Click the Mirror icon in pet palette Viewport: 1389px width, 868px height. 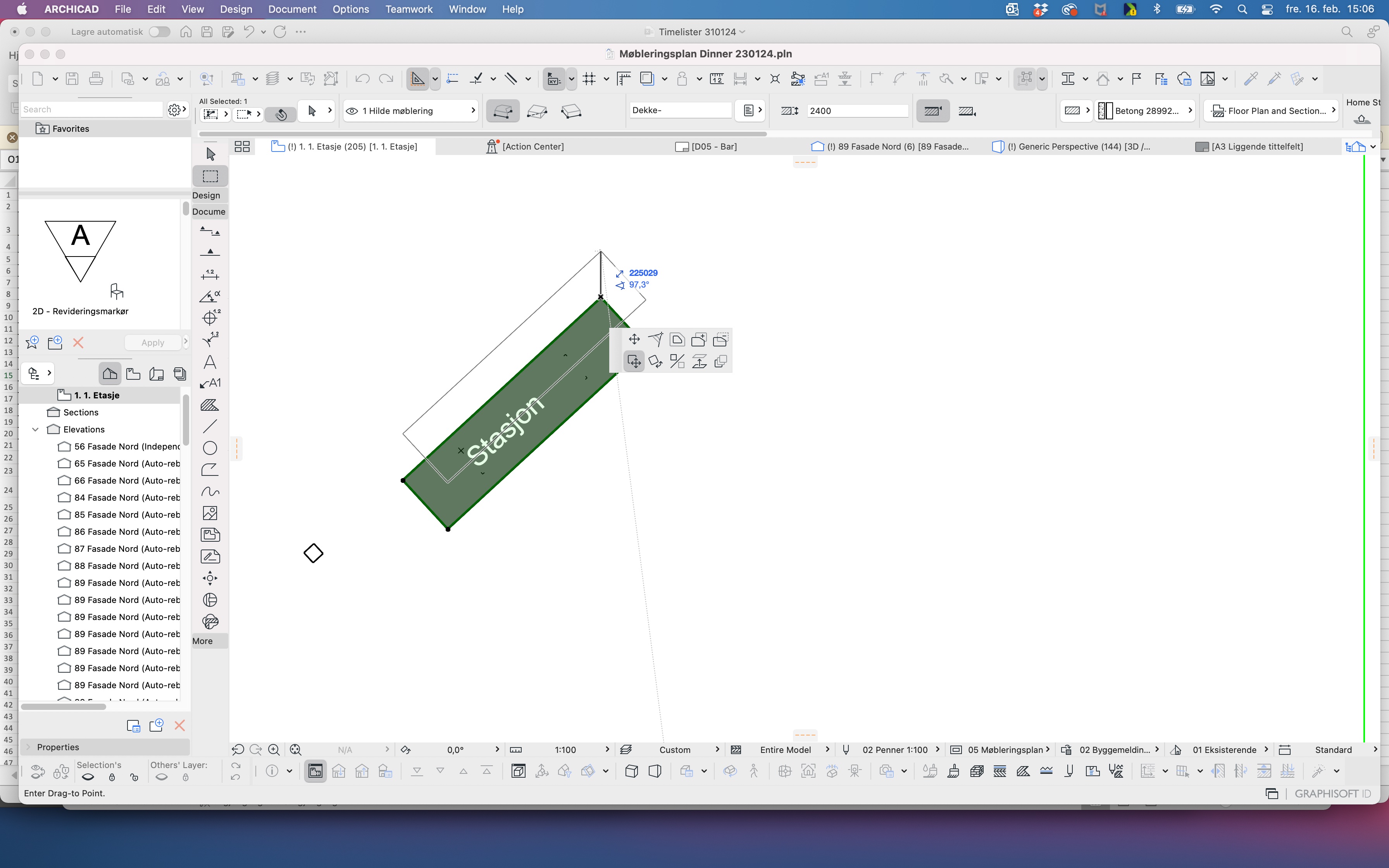coord(677,362)
